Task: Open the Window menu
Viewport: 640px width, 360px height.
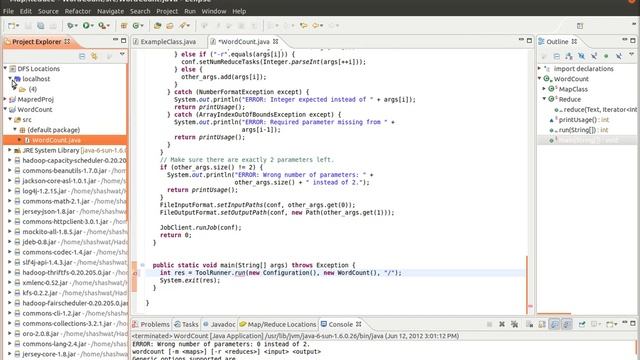Action: (x=213, y=11)
